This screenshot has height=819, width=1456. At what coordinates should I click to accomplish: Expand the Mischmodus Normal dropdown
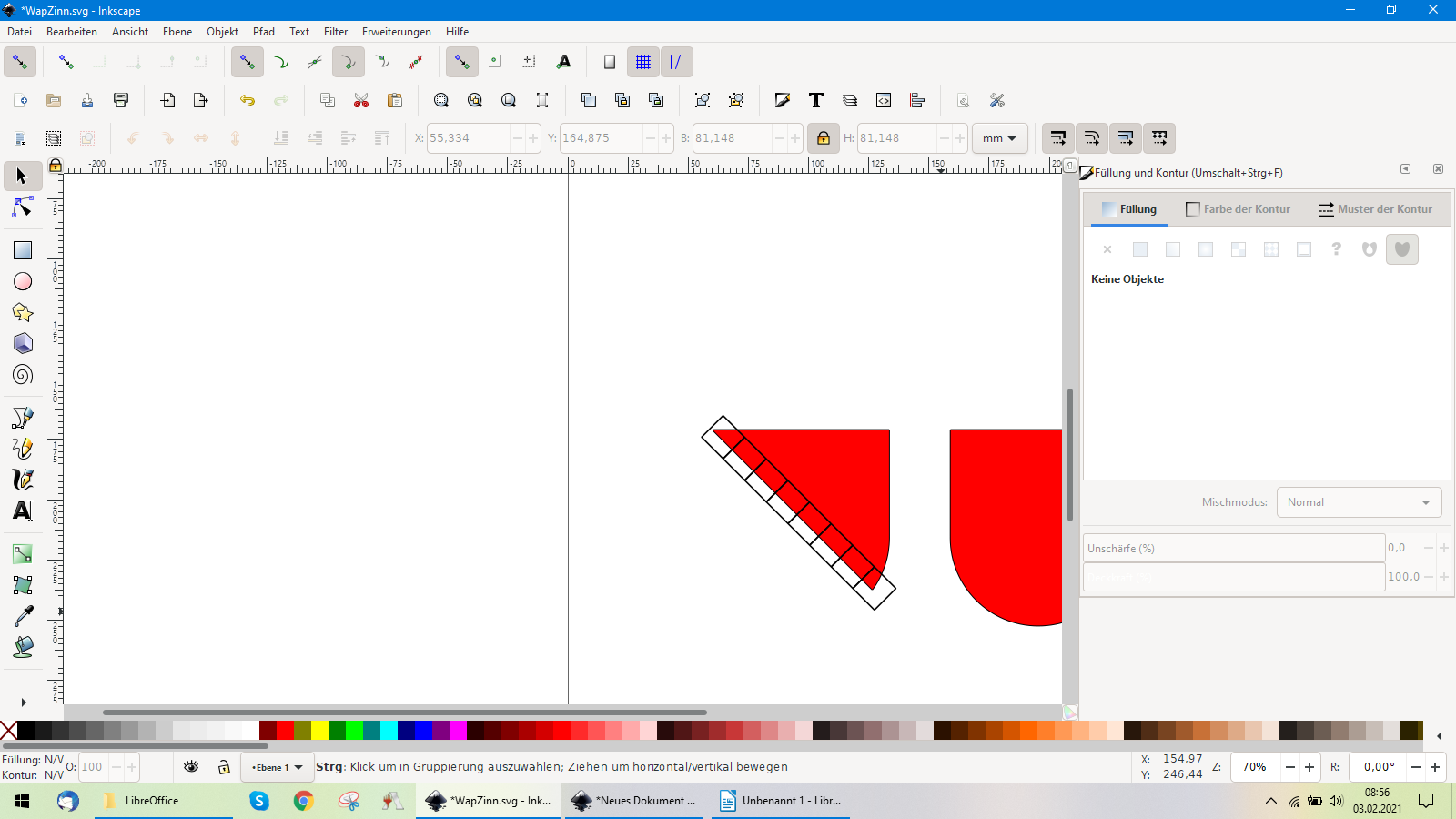[1358, 502]
